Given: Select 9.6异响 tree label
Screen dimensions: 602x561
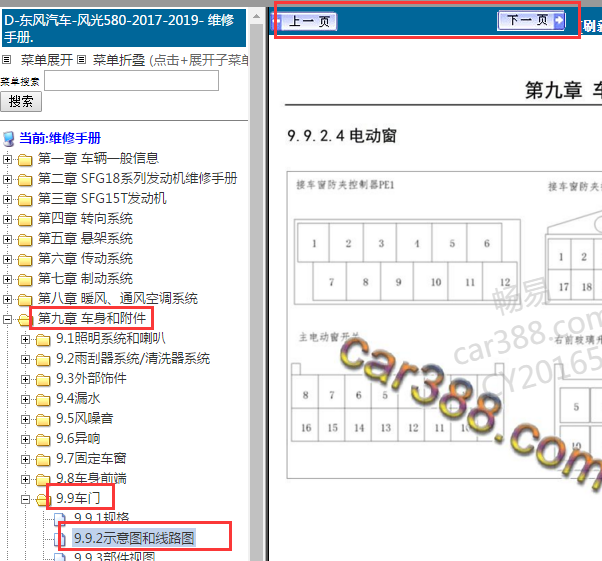Looking at the screenshot, I should pos(78,438).
